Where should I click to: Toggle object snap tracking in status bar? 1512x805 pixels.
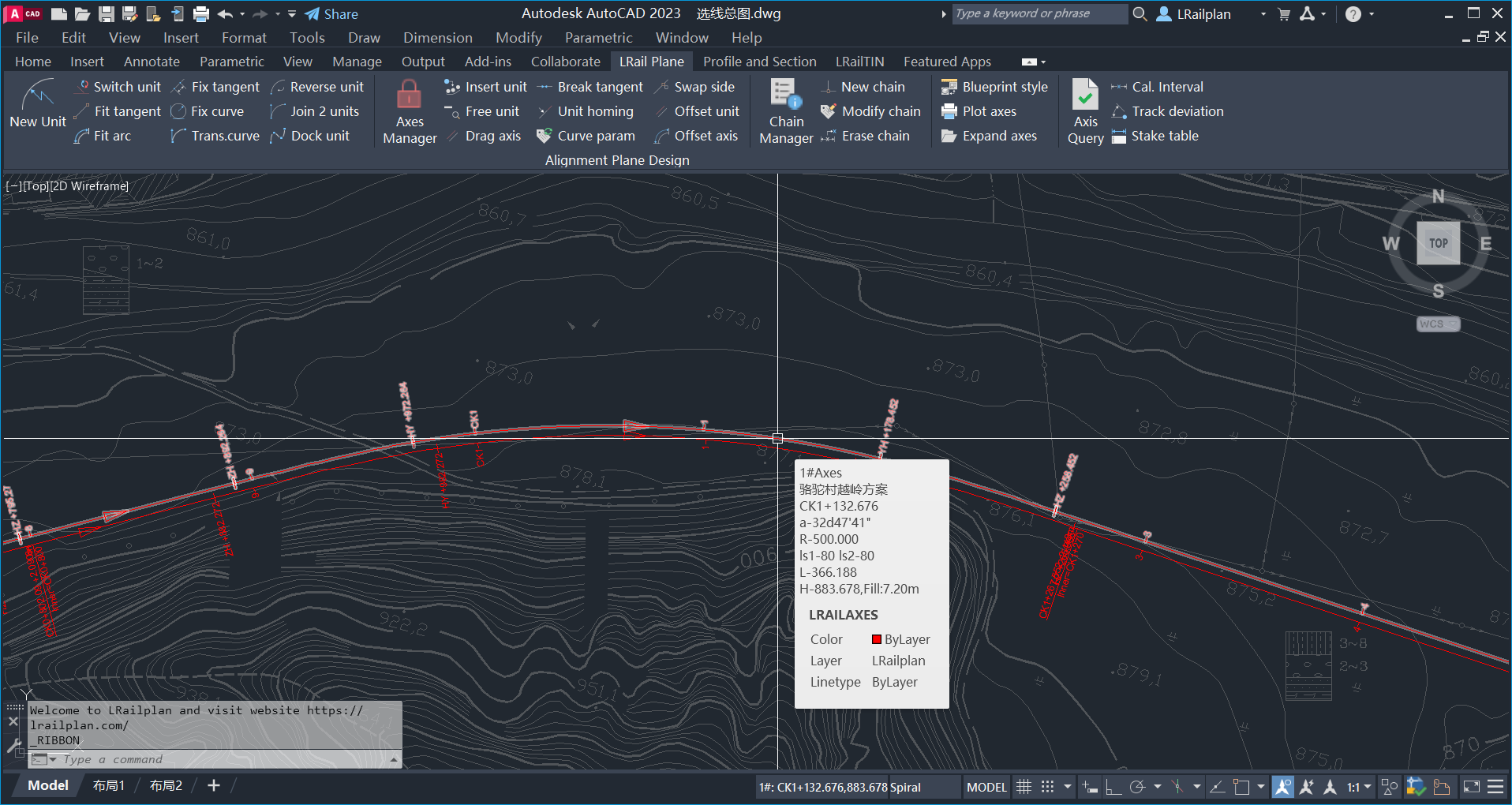[x=1218, y=787]
